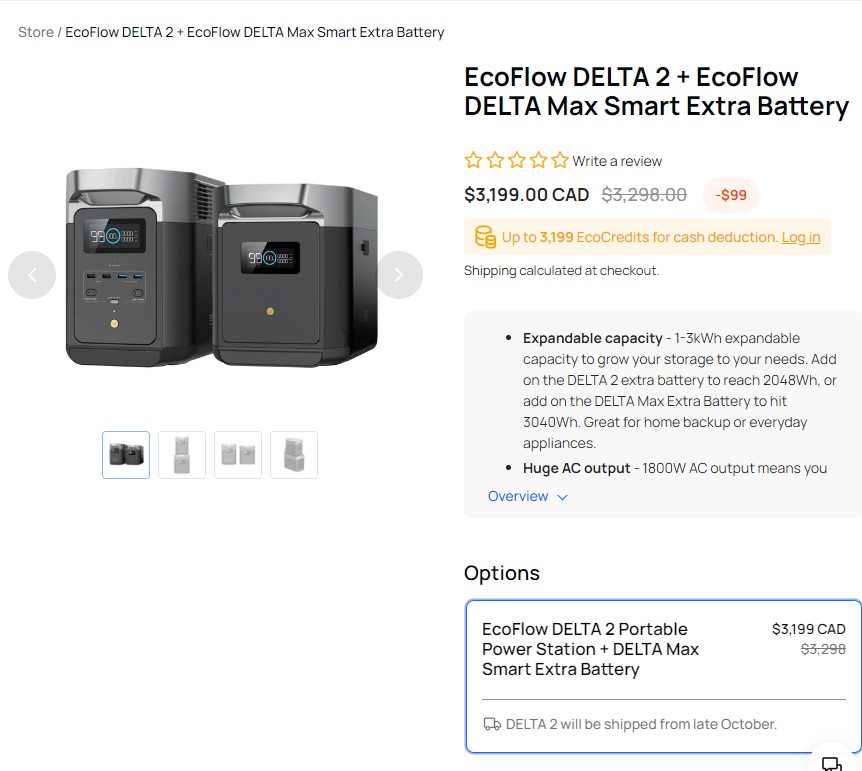Click the EcoCredits coin stack icon
The width and height of the screenshot is (862, 771).
click(x=485, y=237)
